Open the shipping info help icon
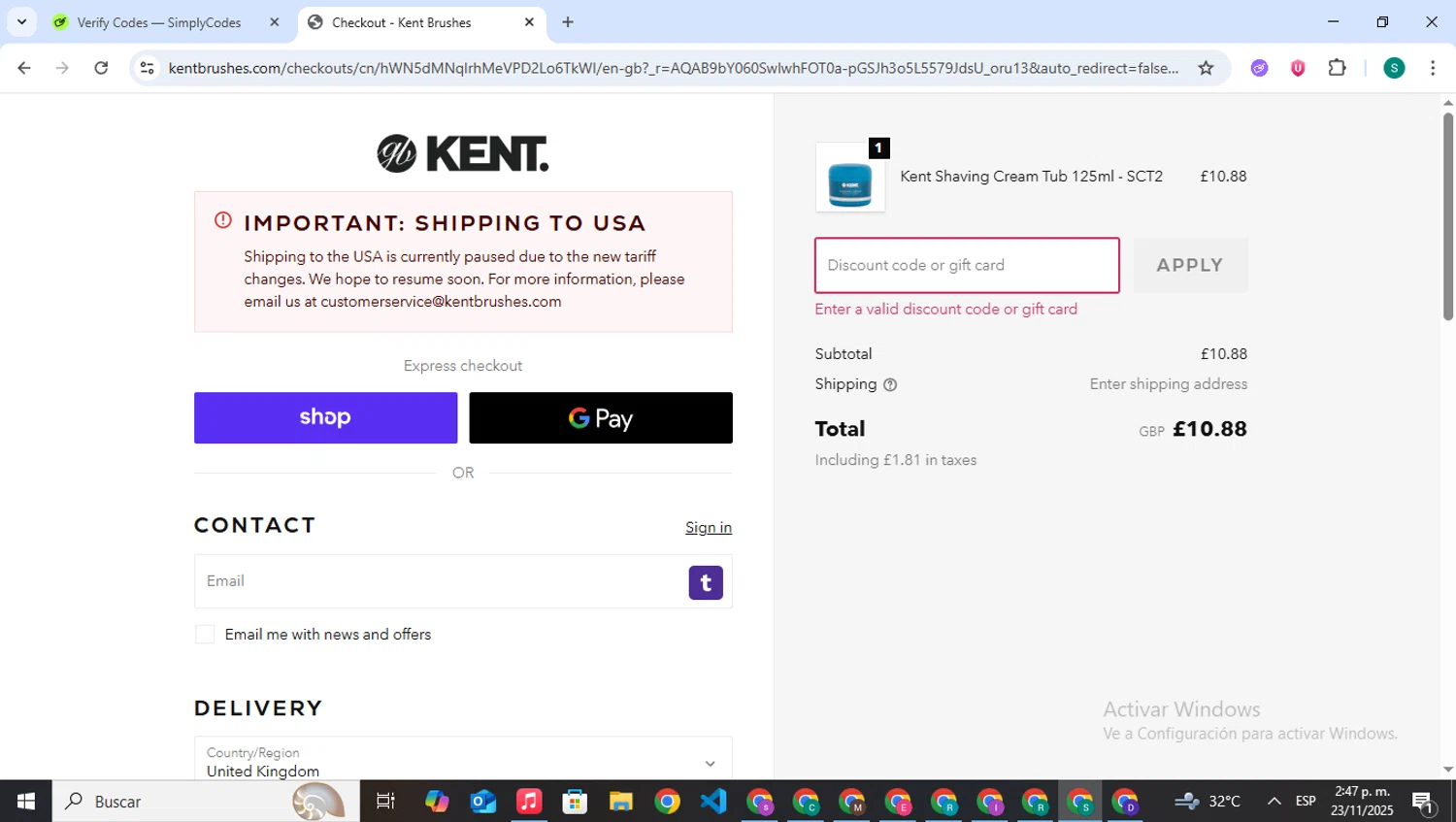This screenshot has width=1456, height=822. tap(890, 384)
